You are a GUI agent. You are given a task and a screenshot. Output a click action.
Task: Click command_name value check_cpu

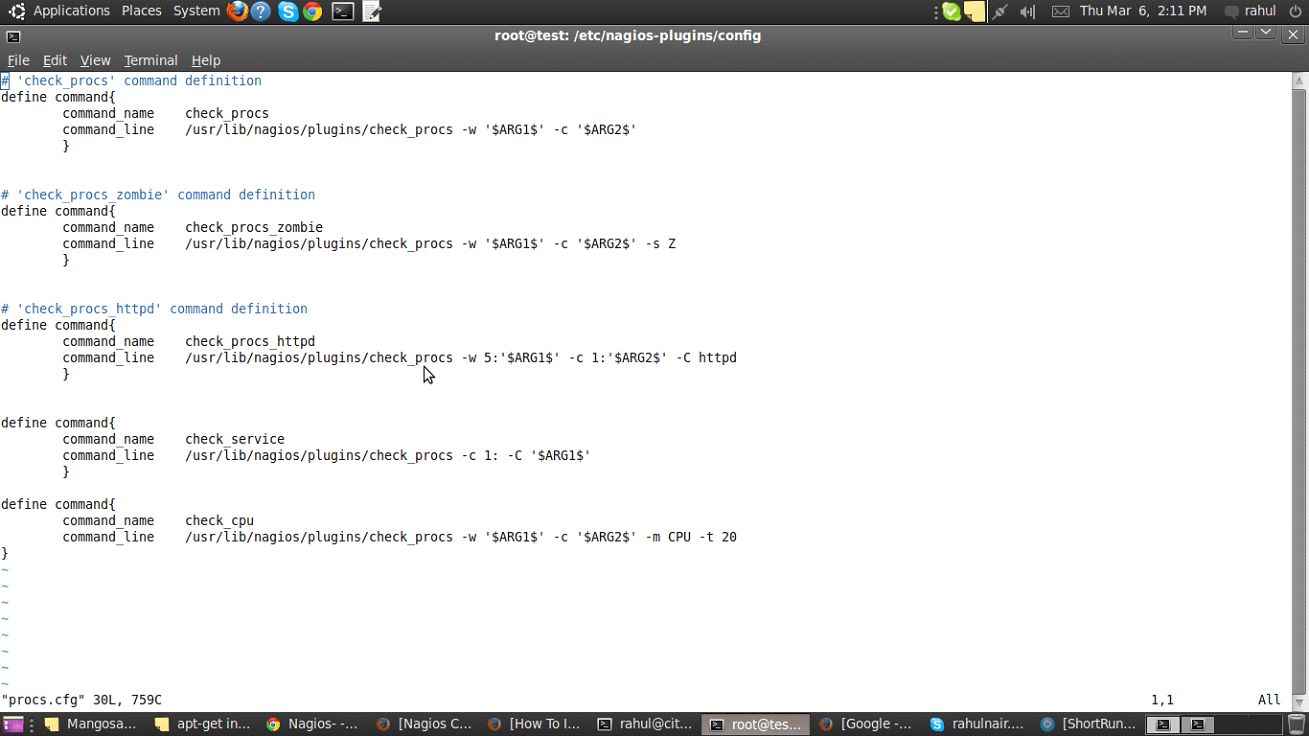(219, 521)
